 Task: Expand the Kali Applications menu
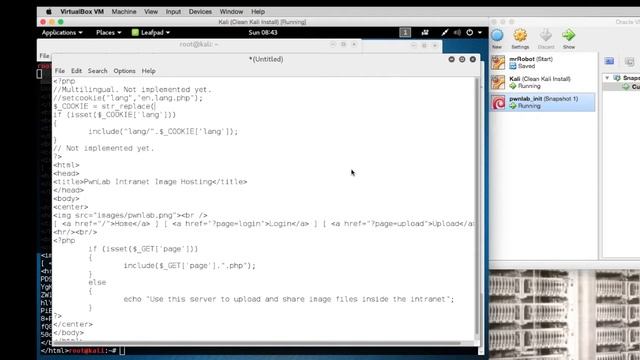click(x=62, y=32)
